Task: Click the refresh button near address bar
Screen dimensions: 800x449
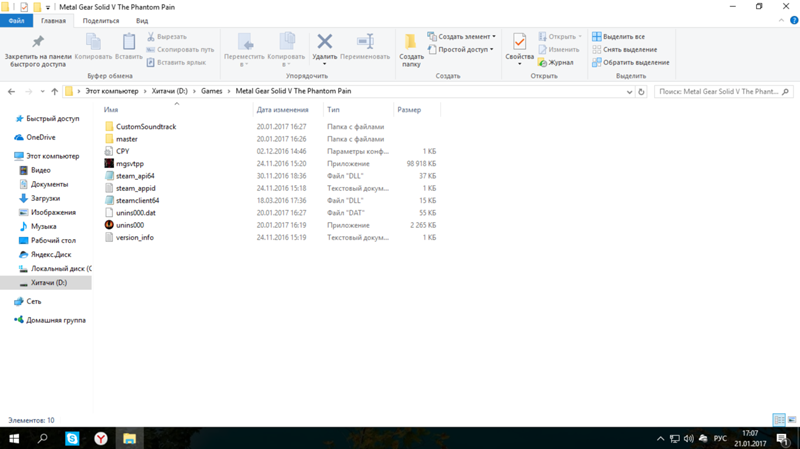Action: (641, 92)
